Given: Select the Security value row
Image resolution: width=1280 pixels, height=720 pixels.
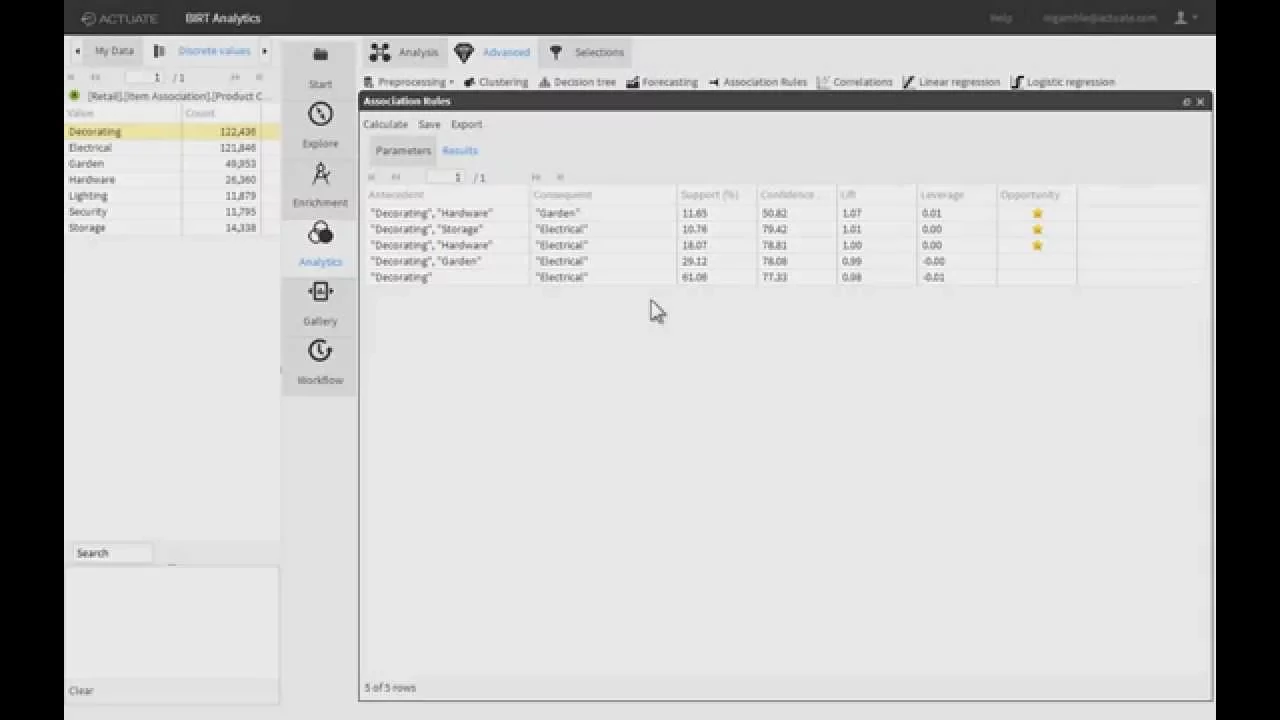Looking at the screenshot, I should point(172,212).
